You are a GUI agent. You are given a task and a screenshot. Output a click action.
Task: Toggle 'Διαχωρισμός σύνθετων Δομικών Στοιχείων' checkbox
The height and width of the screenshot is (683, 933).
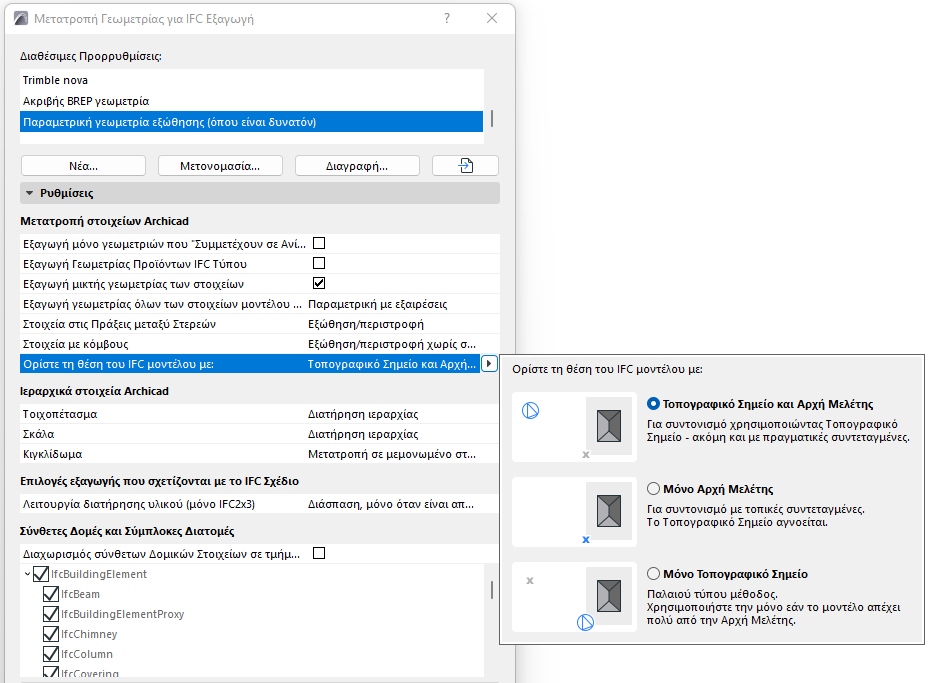coord(319,553)
